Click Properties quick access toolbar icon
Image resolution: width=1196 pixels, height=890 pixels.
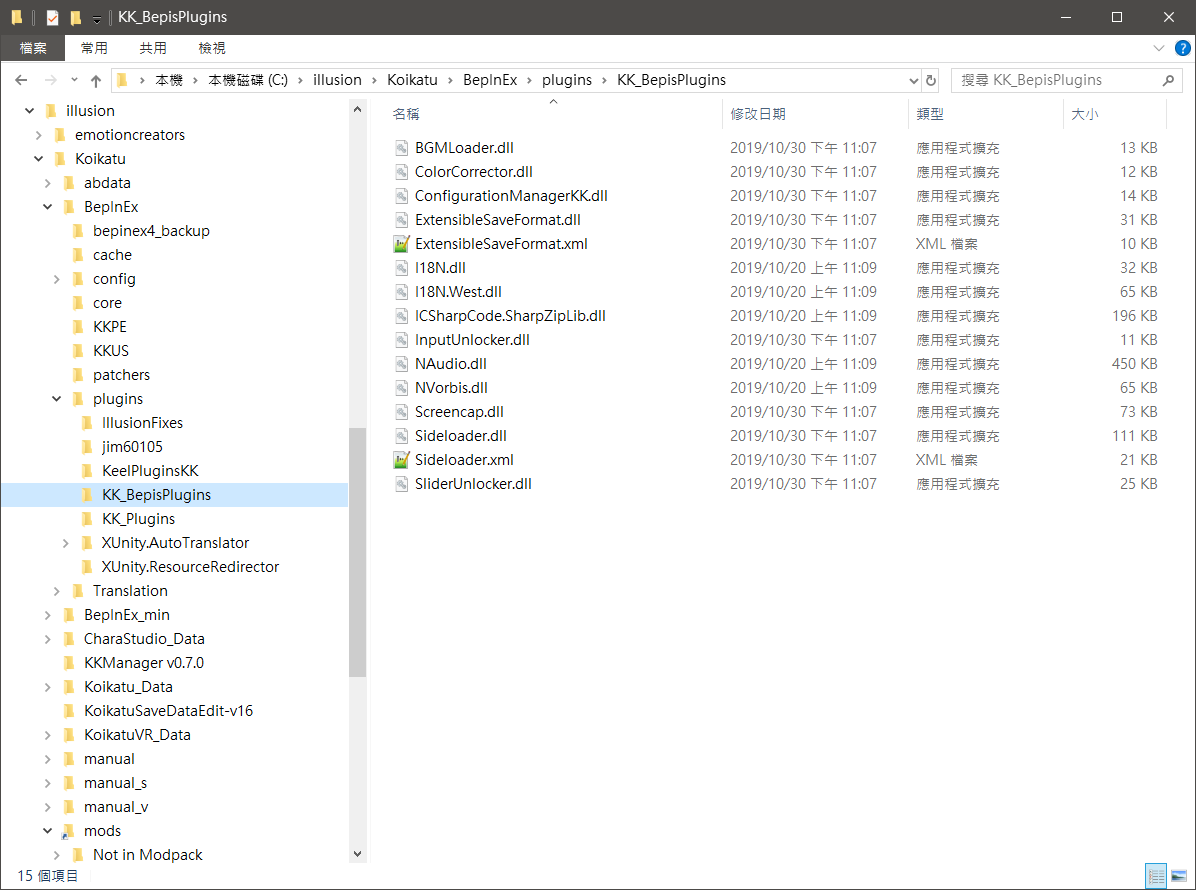(53, 17)
